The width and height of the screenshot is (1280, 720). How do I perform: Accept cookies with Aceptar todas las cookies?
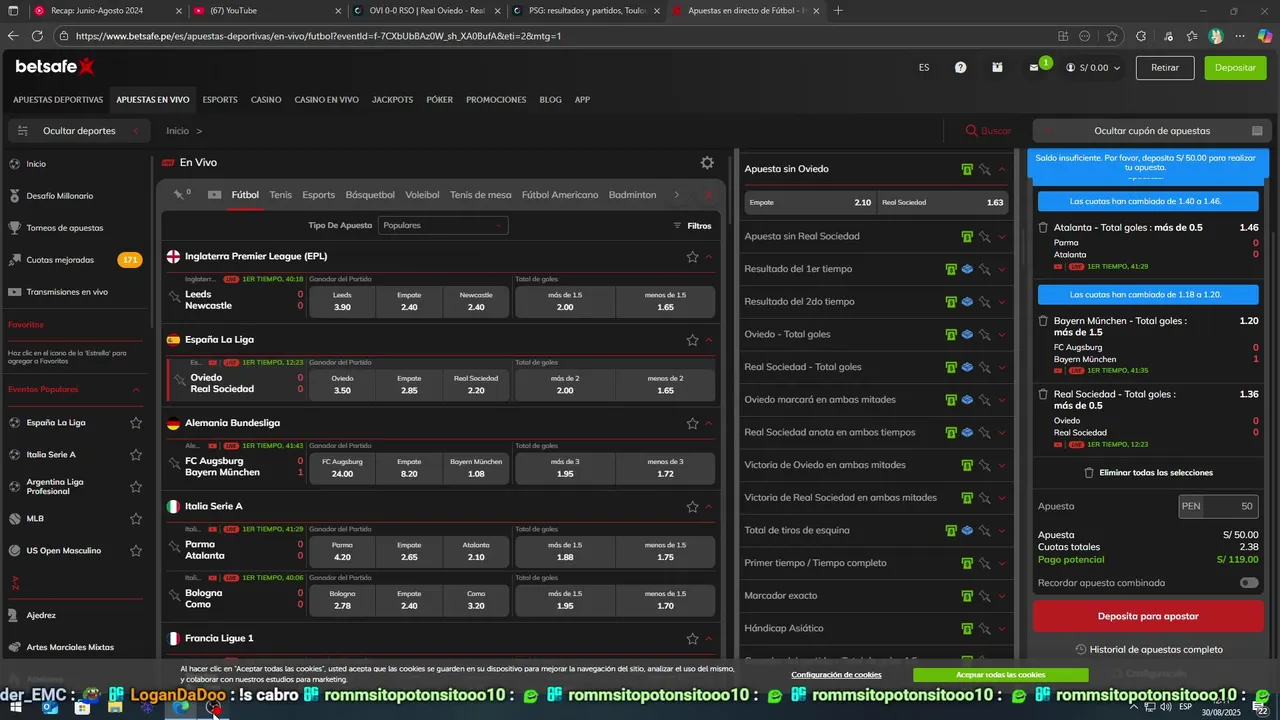click(x=1000, y=675)
